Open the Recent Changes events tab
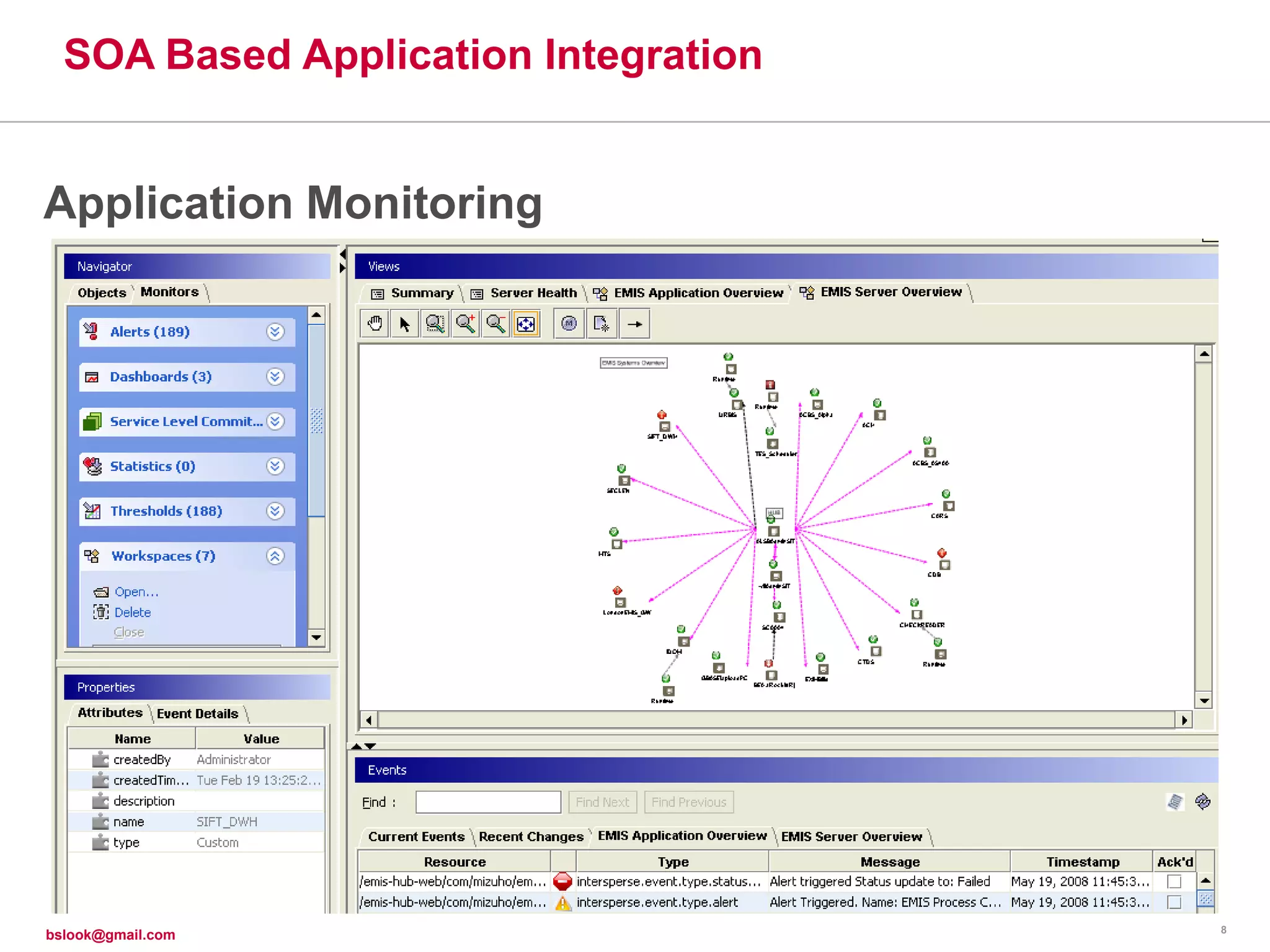The image size is (1270, 952). 531,837
